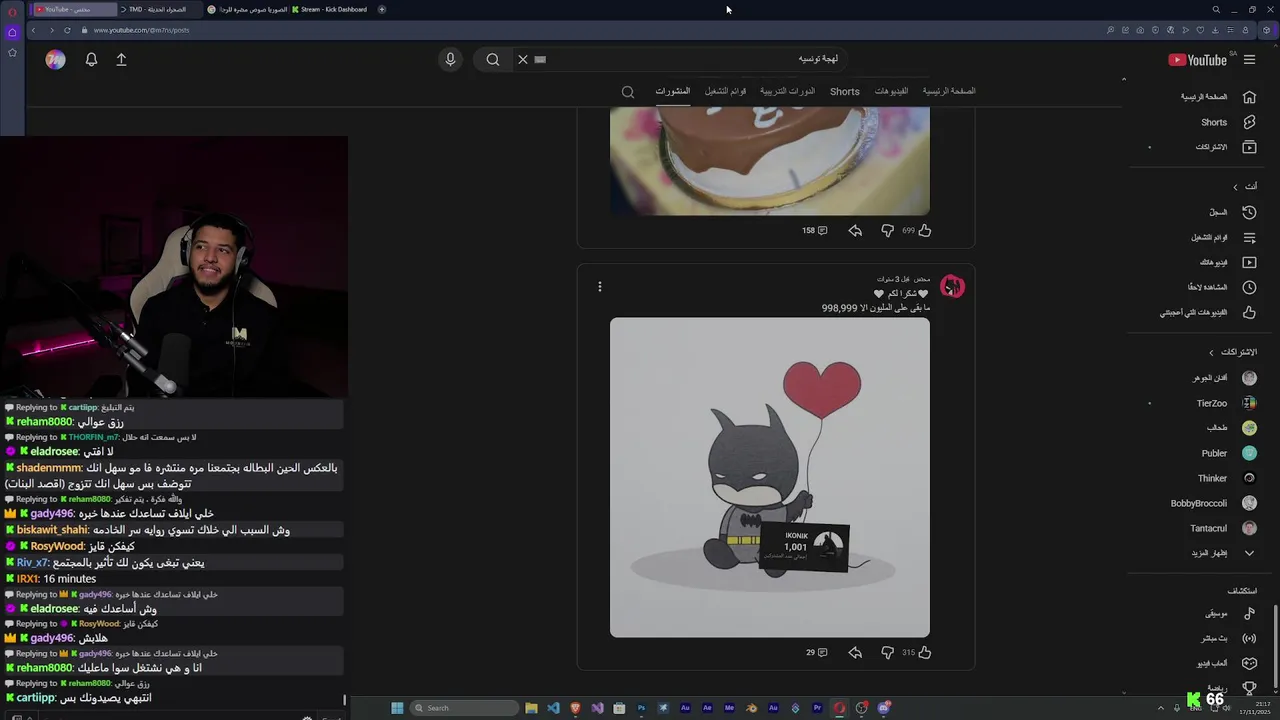Click the YouTube search magnifier button
The width and height of the screenshot is (1280, 720).
click(x=493, y=59)
